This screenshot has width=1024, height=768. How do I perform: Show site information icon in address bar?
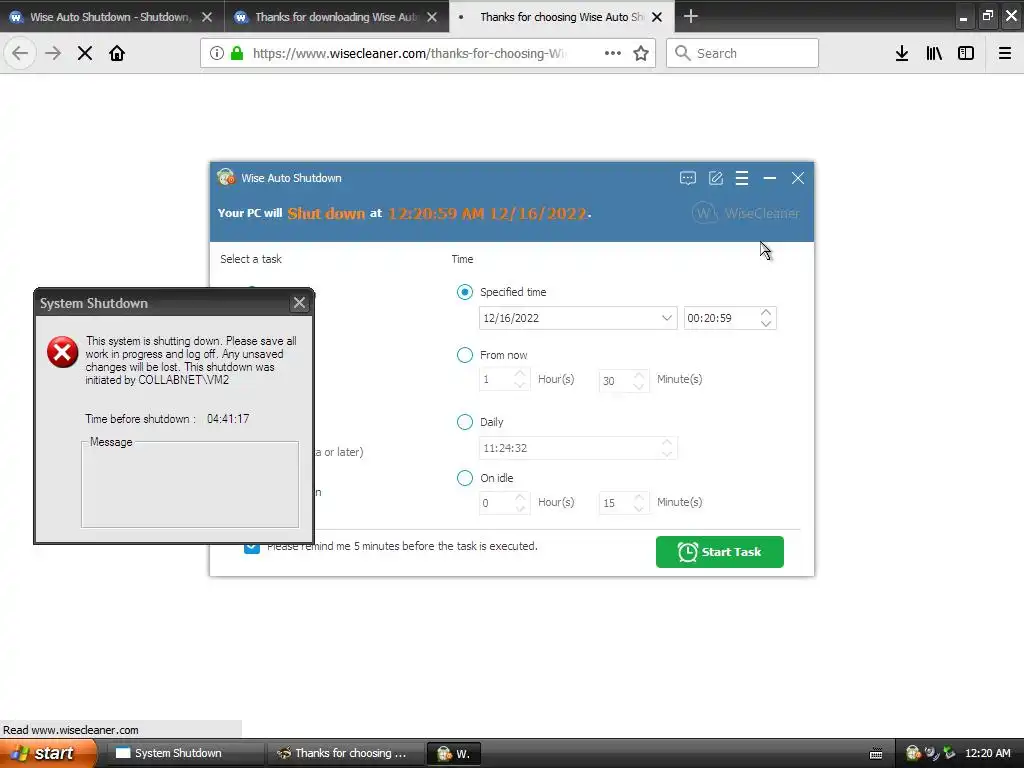(217, 54)
